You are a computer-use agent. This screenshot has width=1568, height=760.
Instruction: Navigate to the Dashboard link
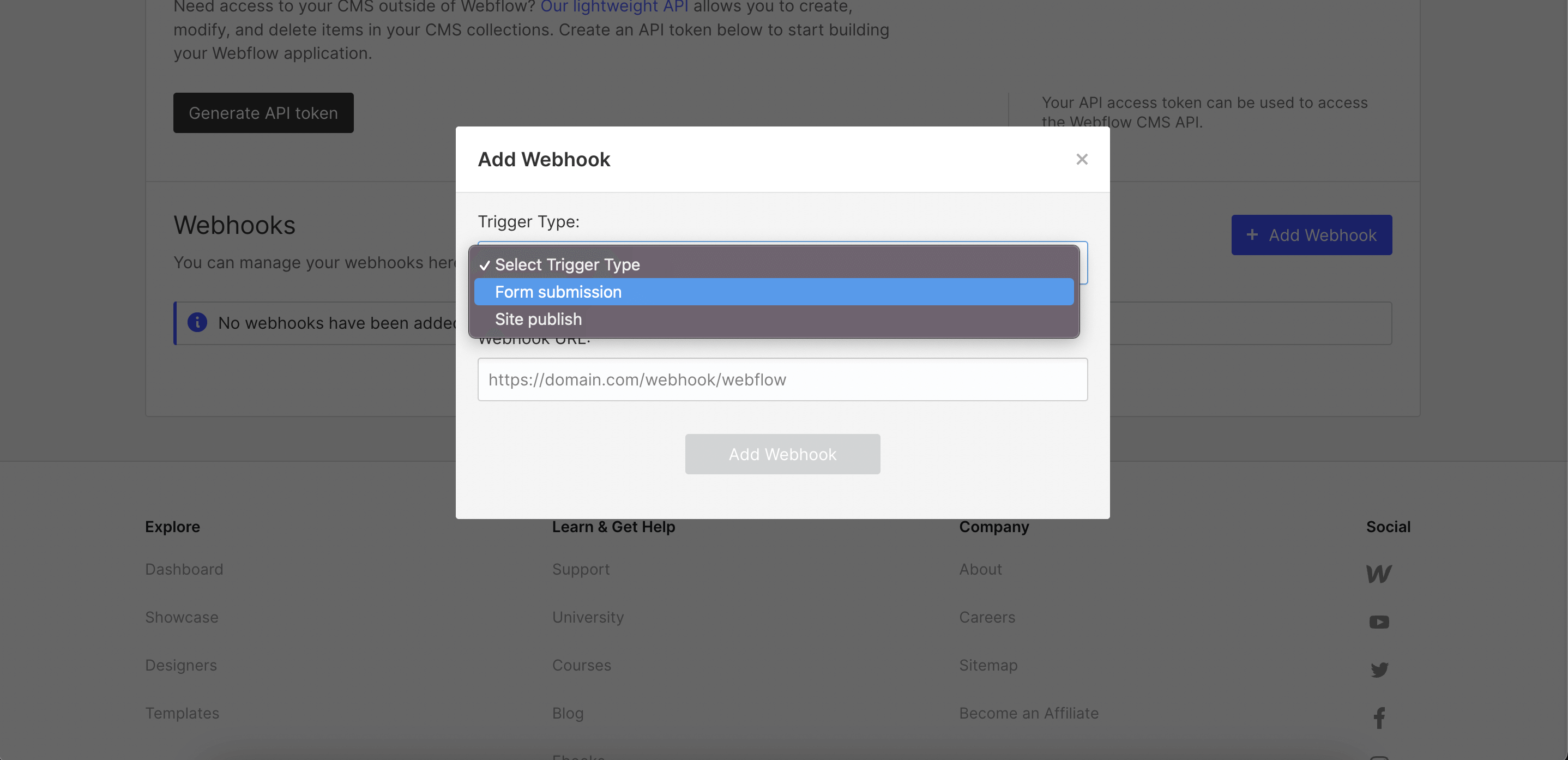[184, 569]
